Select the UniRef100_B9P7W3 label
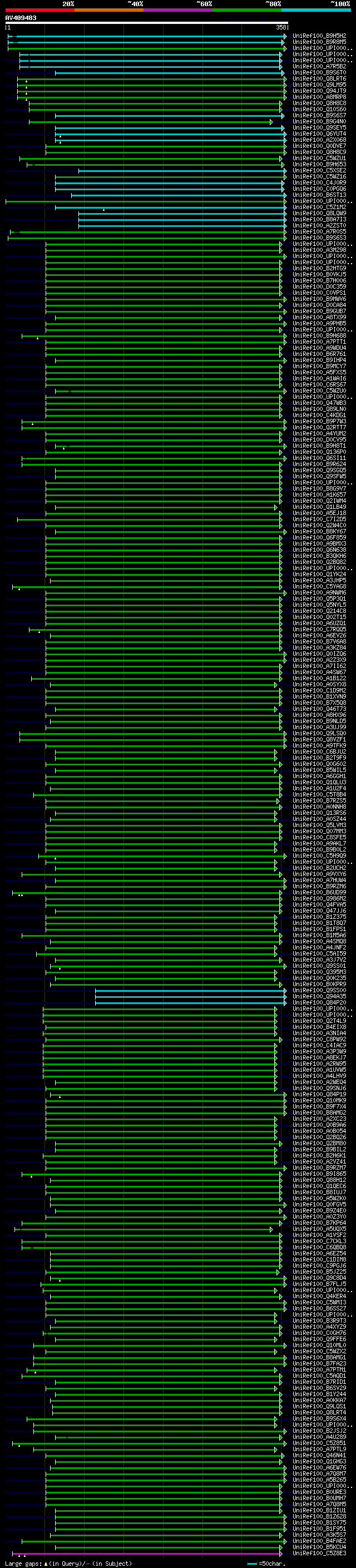The height and width of the screenshot is (1568, 356). point(319,422)
